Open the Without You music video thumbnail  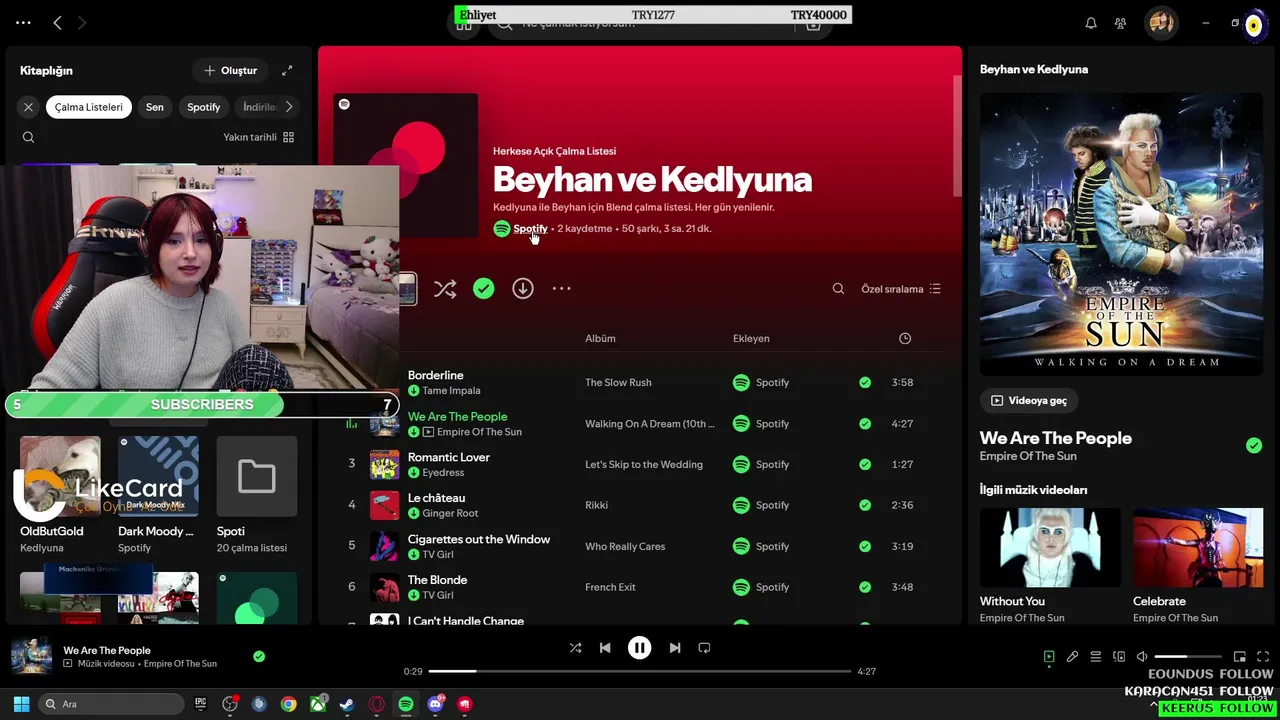click(1050, 548)
